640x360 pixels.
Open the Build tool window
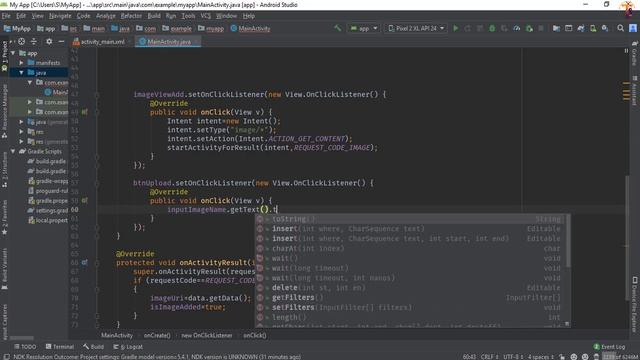coord(93,347)
